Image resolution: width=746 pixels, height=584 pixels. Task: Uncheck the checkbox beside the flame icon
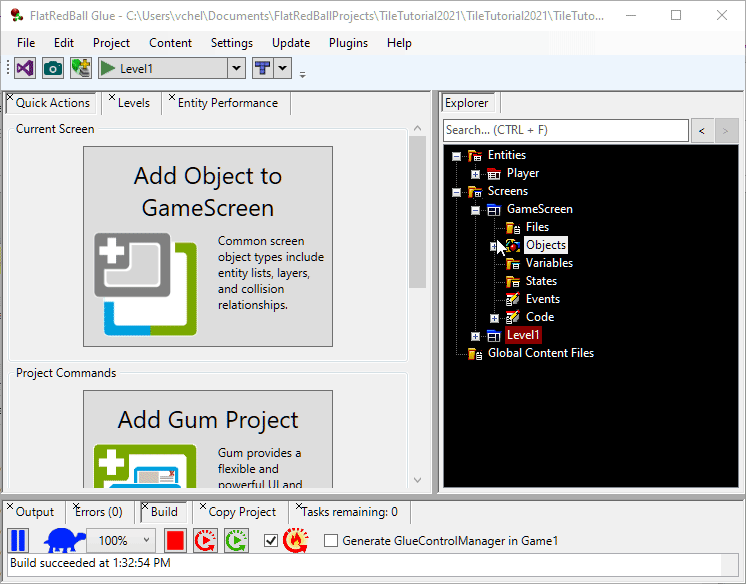[x=270, y=541]
